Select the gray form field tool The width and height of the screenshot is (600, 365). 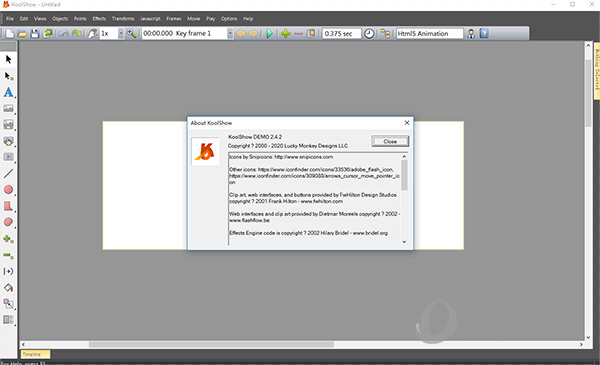click(8, 157)
